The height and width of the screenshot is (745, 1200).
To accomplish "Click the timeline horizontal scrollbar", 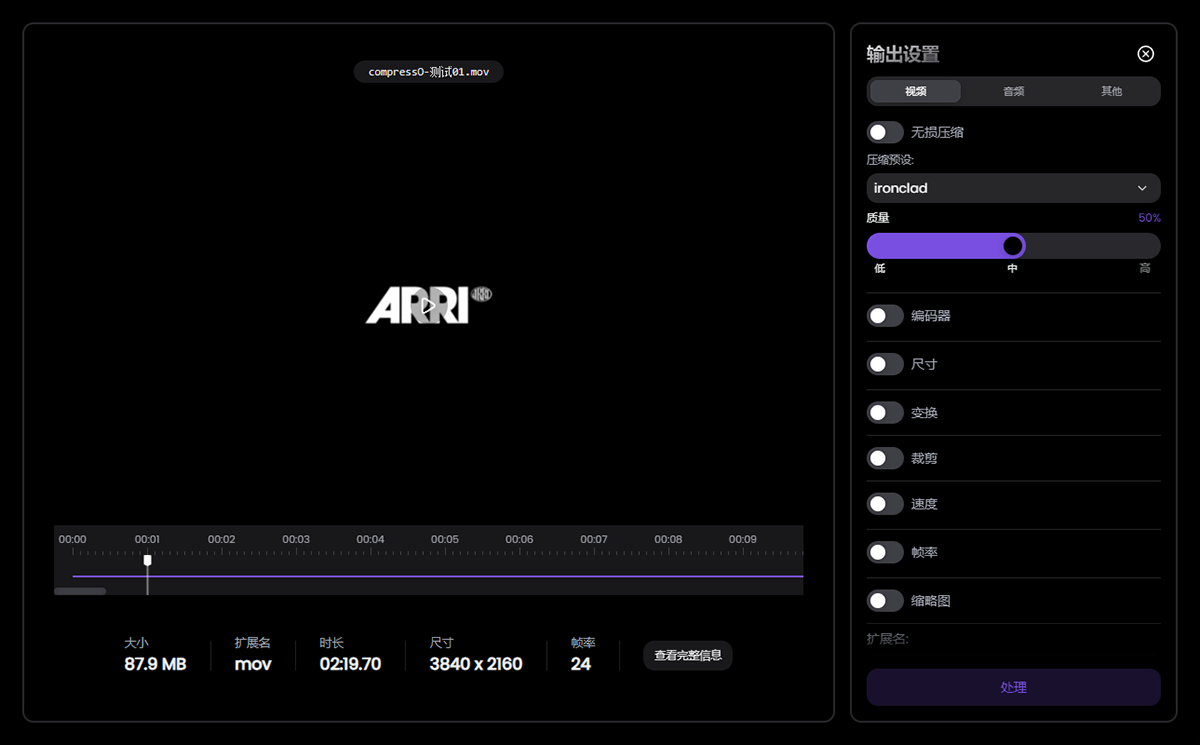I will pyautogui.click(x=80, y=591).
